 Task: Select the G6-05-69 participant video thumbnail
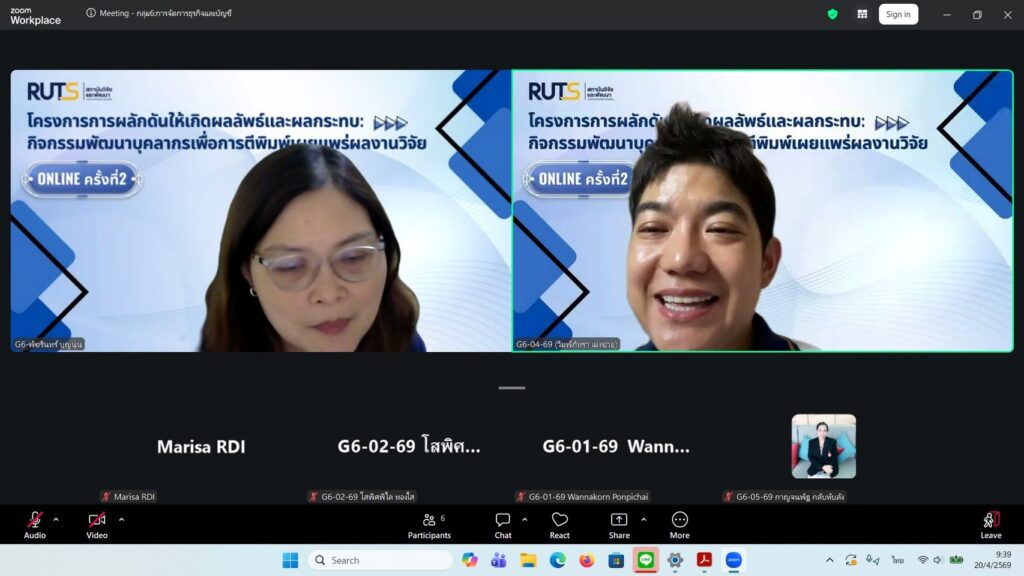823,446
